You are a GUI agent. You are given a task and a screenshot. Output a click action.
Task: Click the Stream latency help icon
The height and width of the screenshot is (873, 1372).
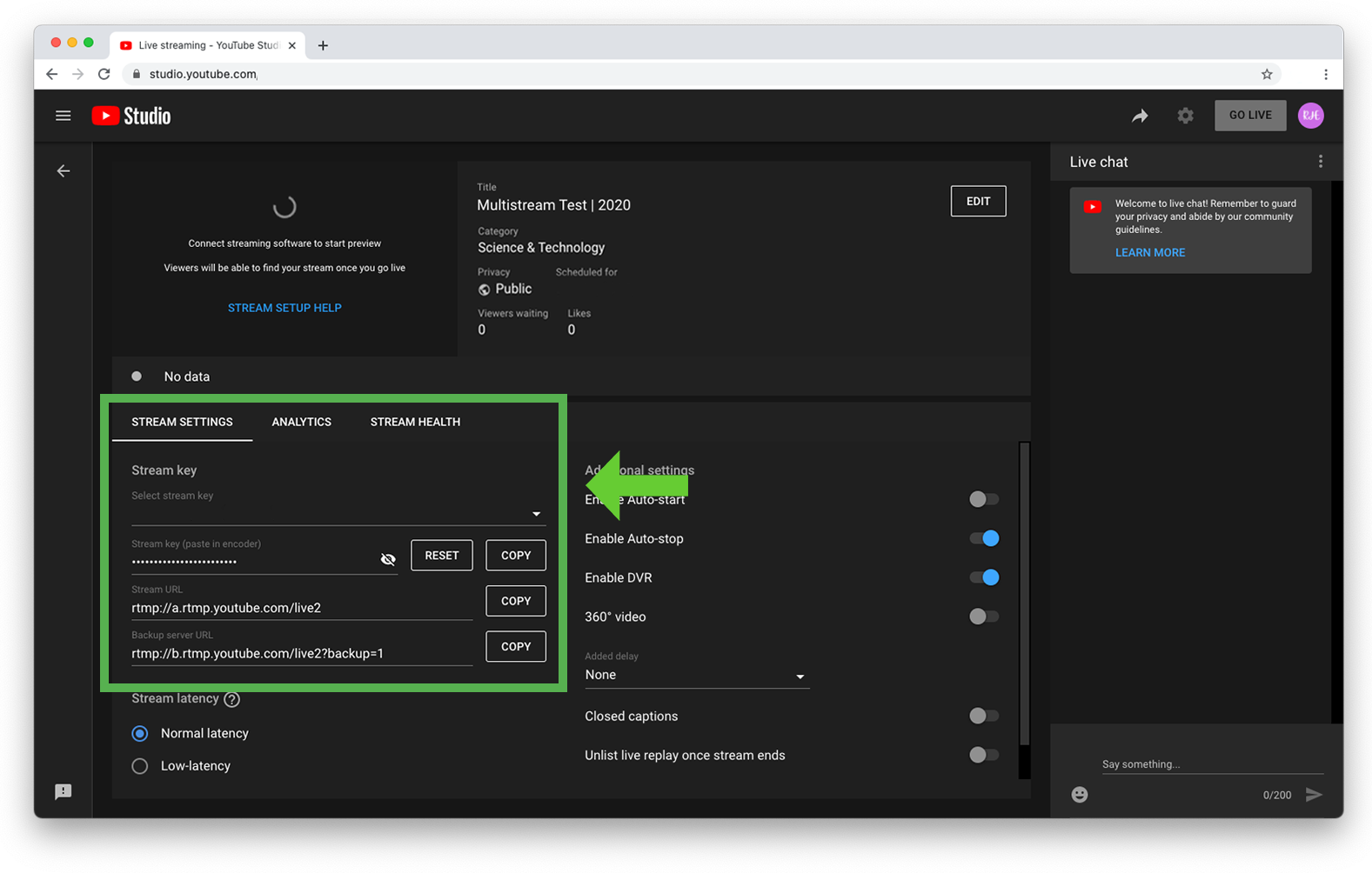(231, 699)
